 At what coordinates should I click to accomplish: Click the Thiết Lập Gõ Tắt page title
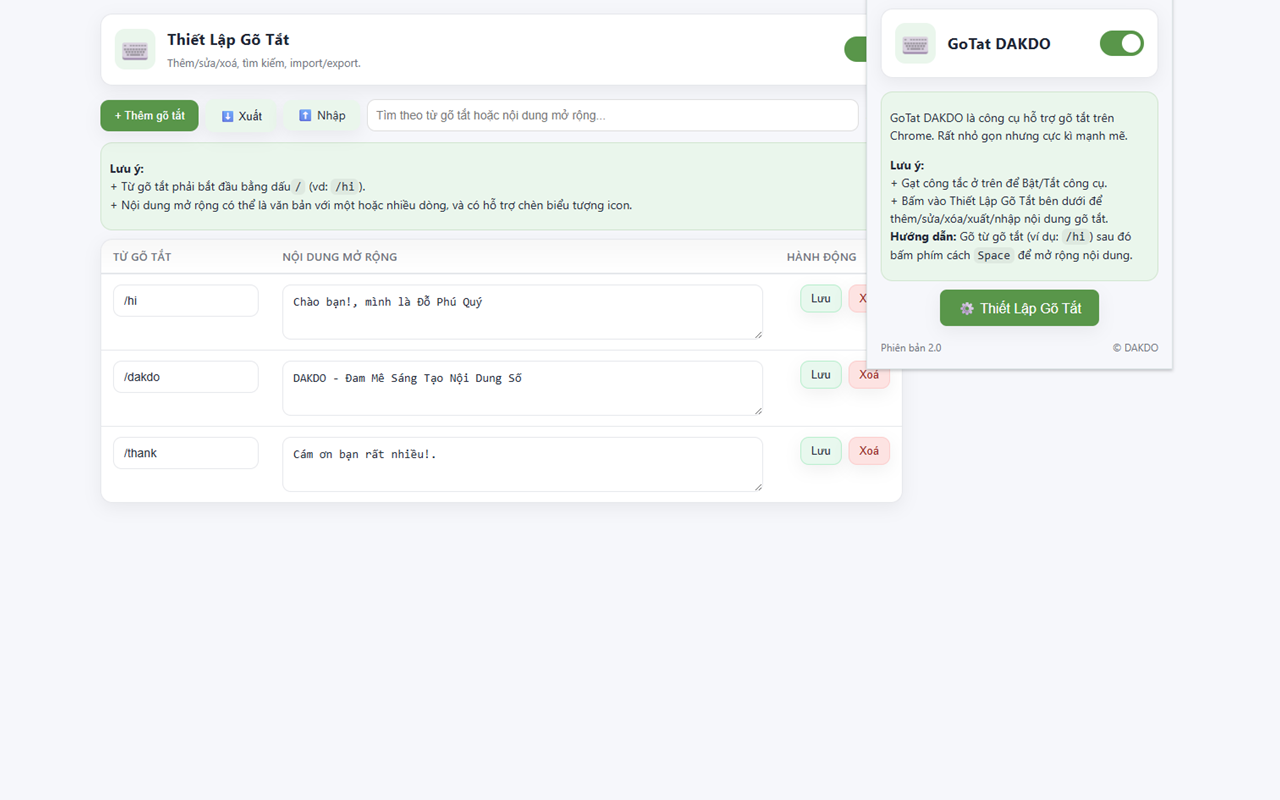228,40
